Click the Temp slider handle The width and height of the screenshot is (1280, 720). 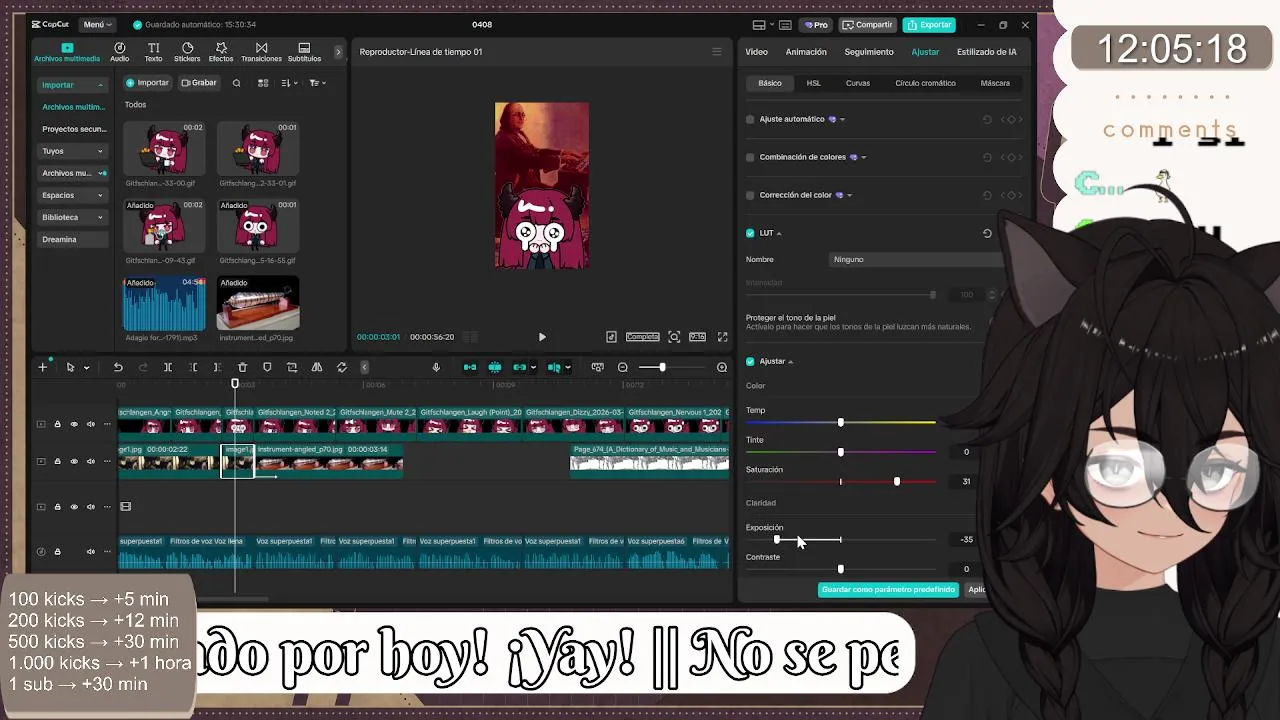840,423
